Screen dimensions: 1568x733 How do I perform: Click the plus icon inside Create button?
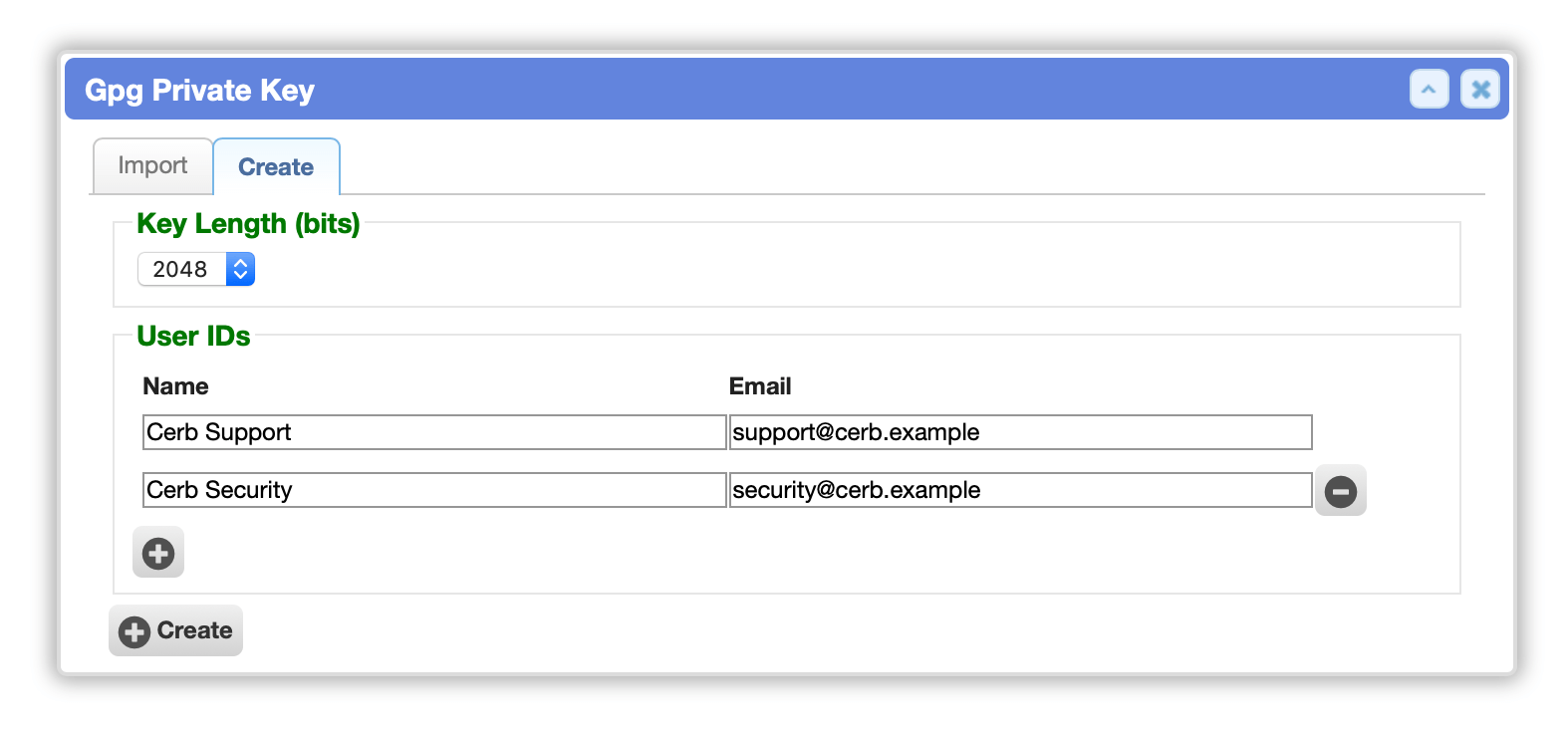tap(134, 631)
